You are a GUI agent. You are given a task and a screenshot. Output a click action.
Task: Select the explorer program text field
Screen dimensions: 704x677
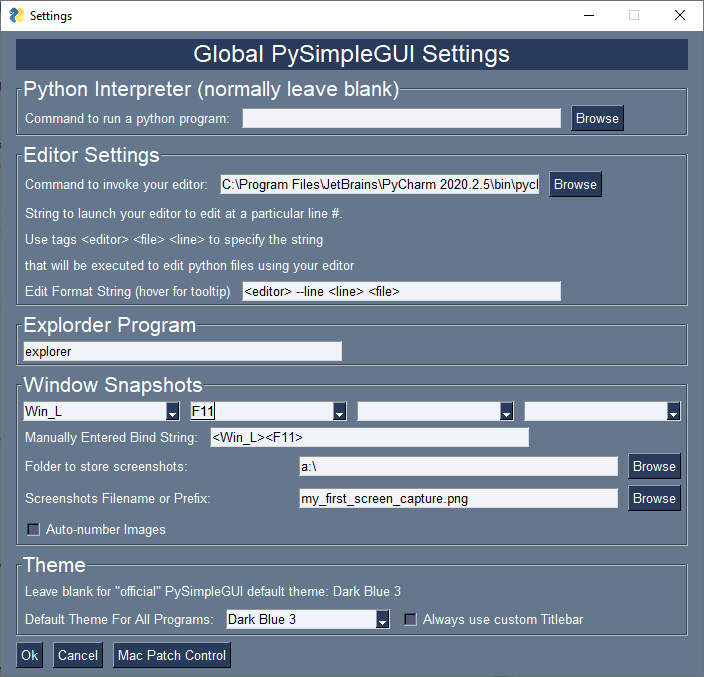point(182,352)
